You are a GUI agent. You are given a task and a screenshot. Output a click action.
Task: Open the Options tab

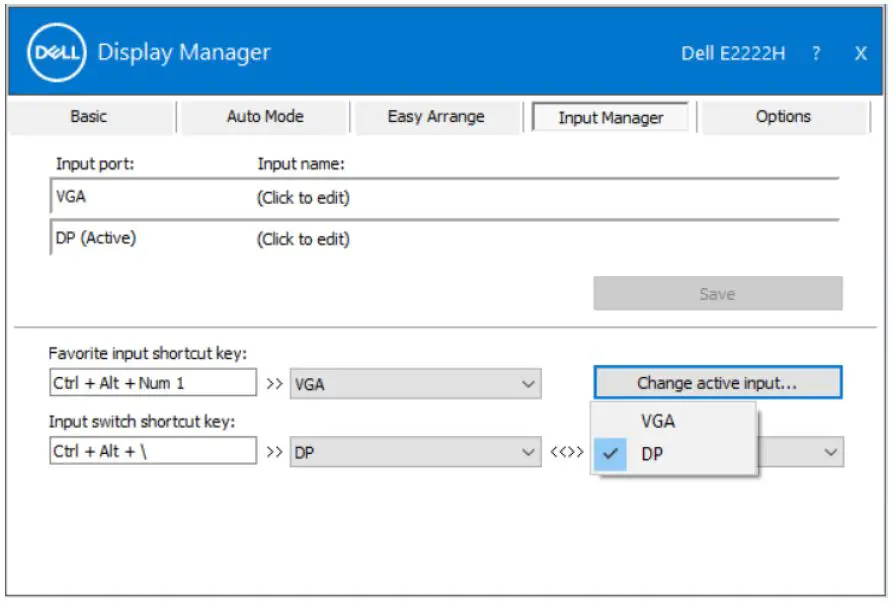[784, 116]
